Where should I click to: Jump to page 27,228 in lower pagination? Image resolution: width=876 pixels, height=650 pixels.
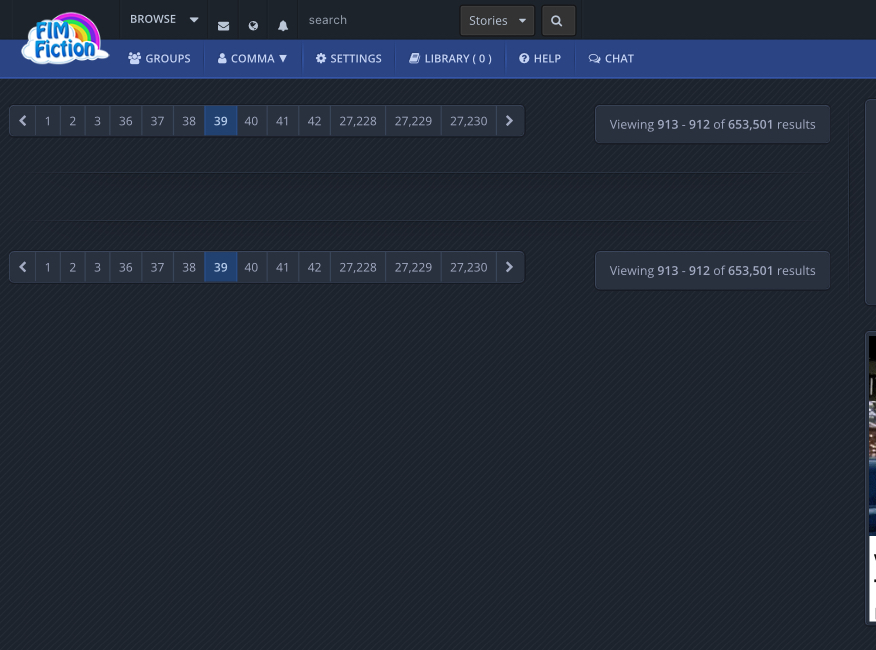[x=358, y=267]
